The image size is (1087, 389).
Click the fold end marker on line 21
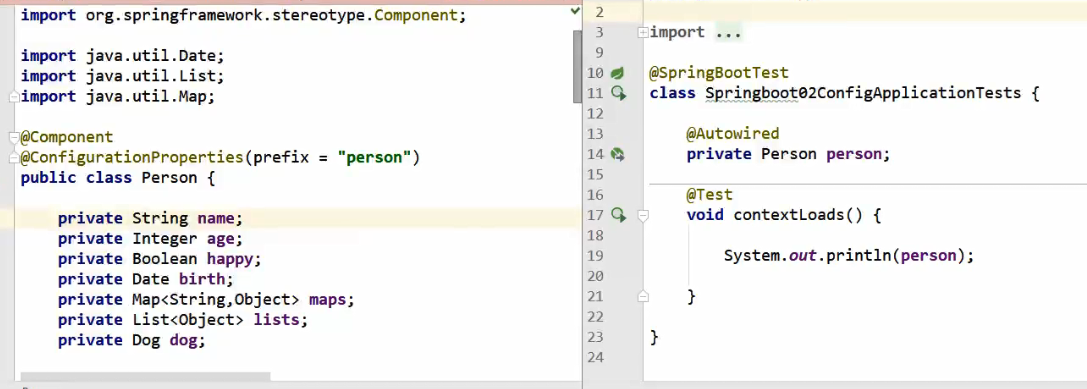tap(643, 297)
